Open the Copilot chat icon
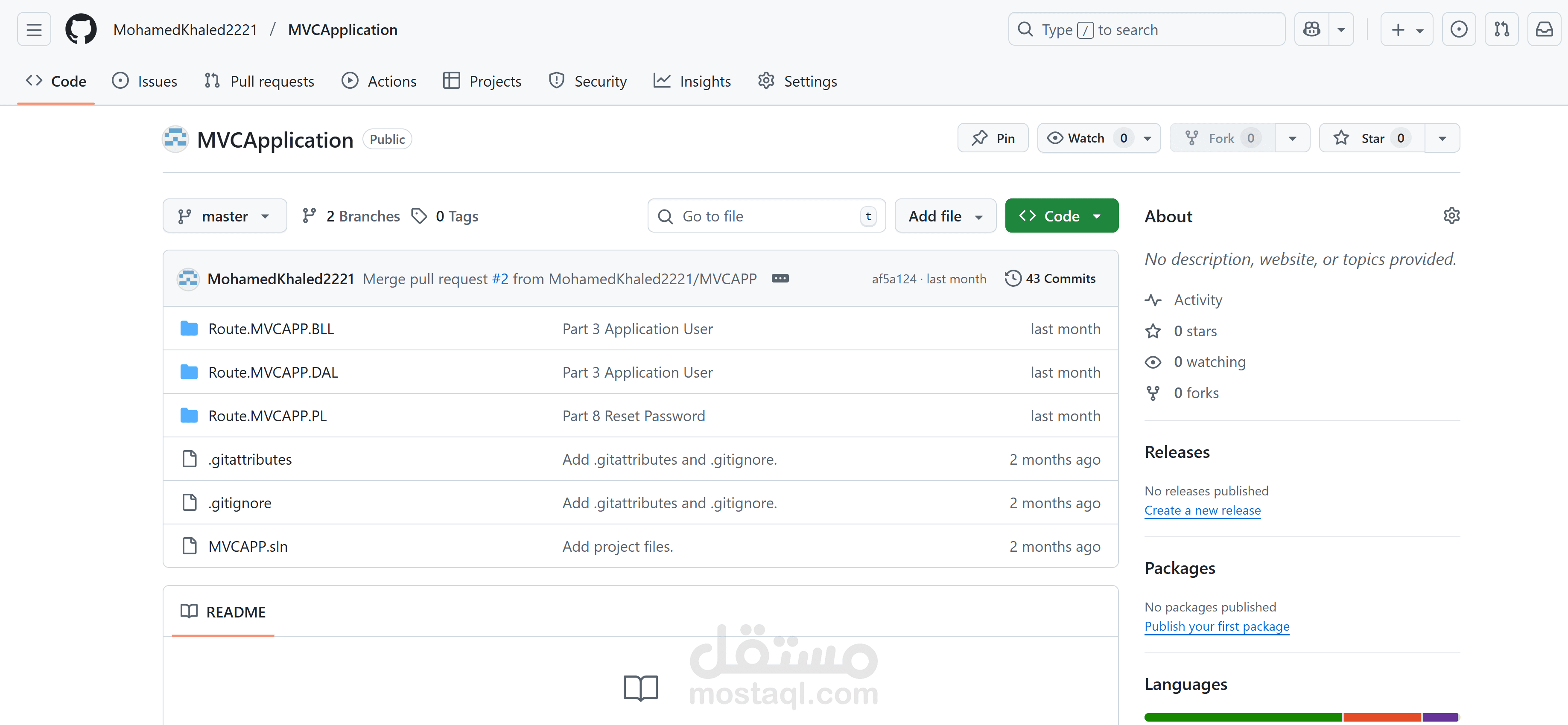 [x=1312, y=29]
